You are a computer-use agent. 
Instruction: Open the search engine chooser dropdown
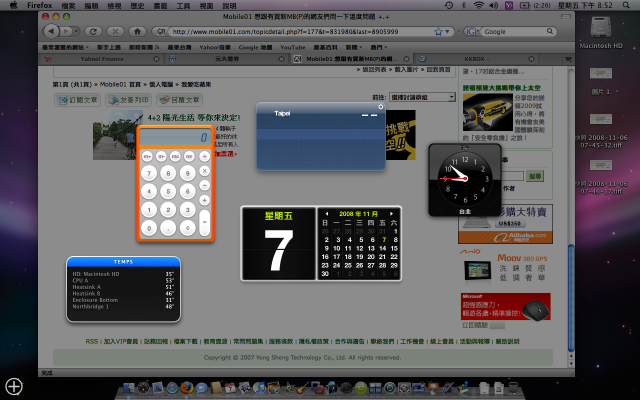[471, 31]
